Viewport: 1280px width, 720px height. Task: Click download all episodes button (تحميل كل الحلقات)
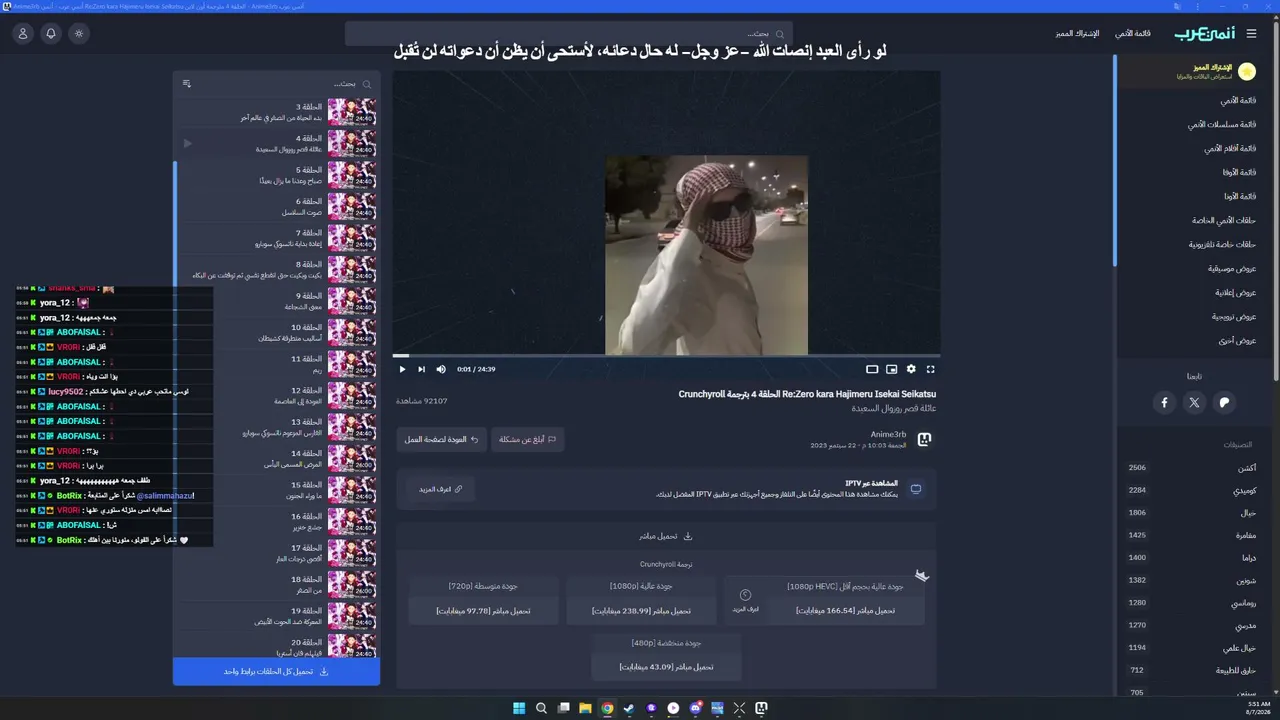click(x=276, y=672)
